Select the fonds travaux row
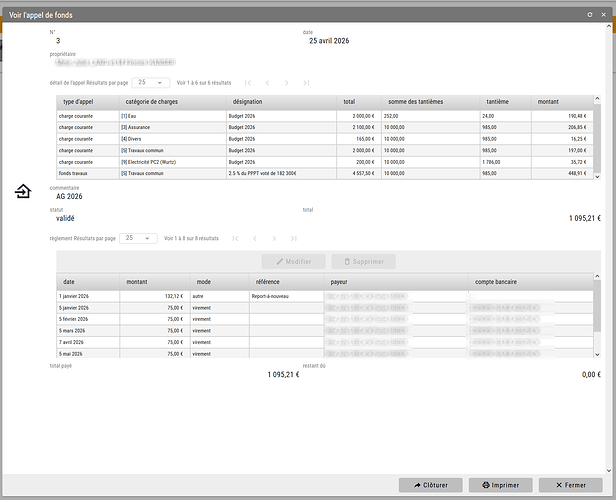Image resolution: width=616 pixels, height=500 pixels. 325,173
